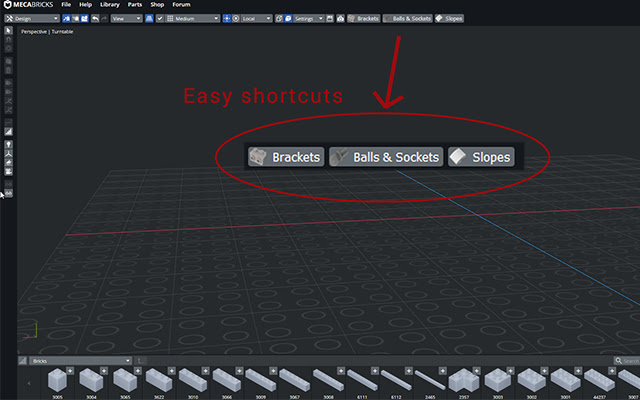The image size is (640, 400).
Task: Click the circular pivot icon before Local
Action: click(236, 19)
